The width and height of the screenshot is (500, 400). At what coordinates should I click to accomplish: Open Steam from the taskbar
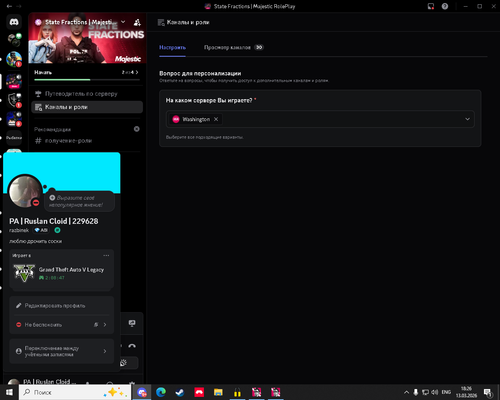coord(180,392)
